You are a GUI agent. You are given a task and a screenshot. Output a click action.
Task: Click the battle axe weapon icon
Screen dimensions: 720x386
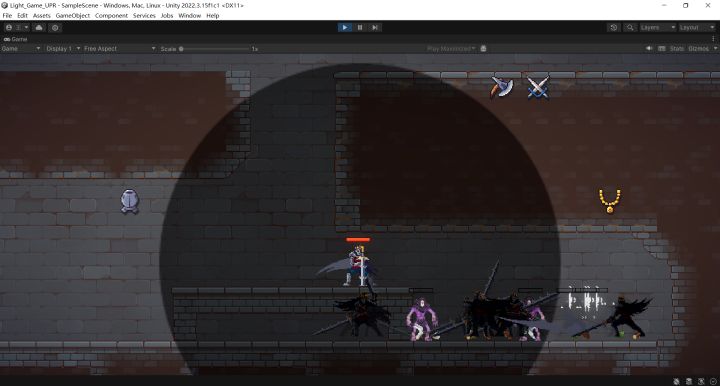point(502,86)
